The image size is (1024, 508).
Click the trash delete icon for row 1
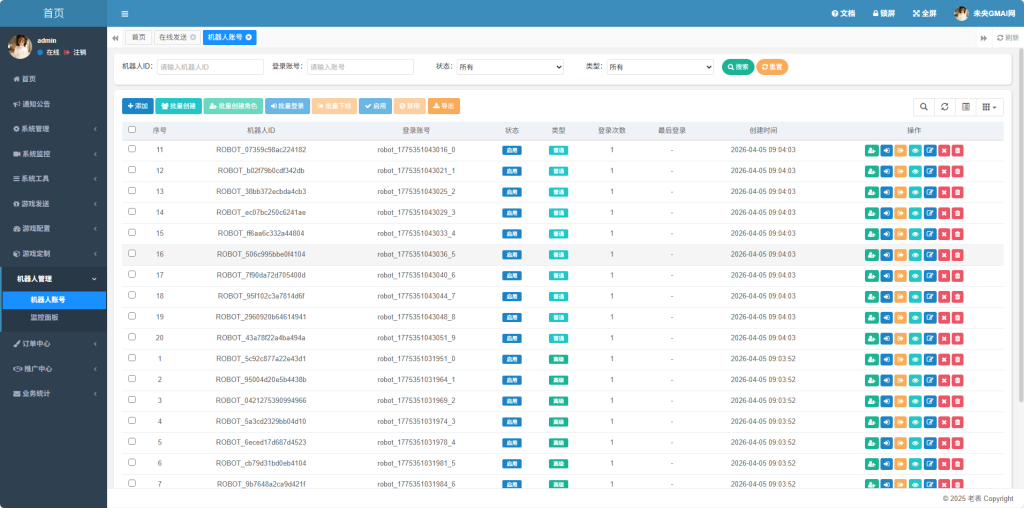pos(957,359)
